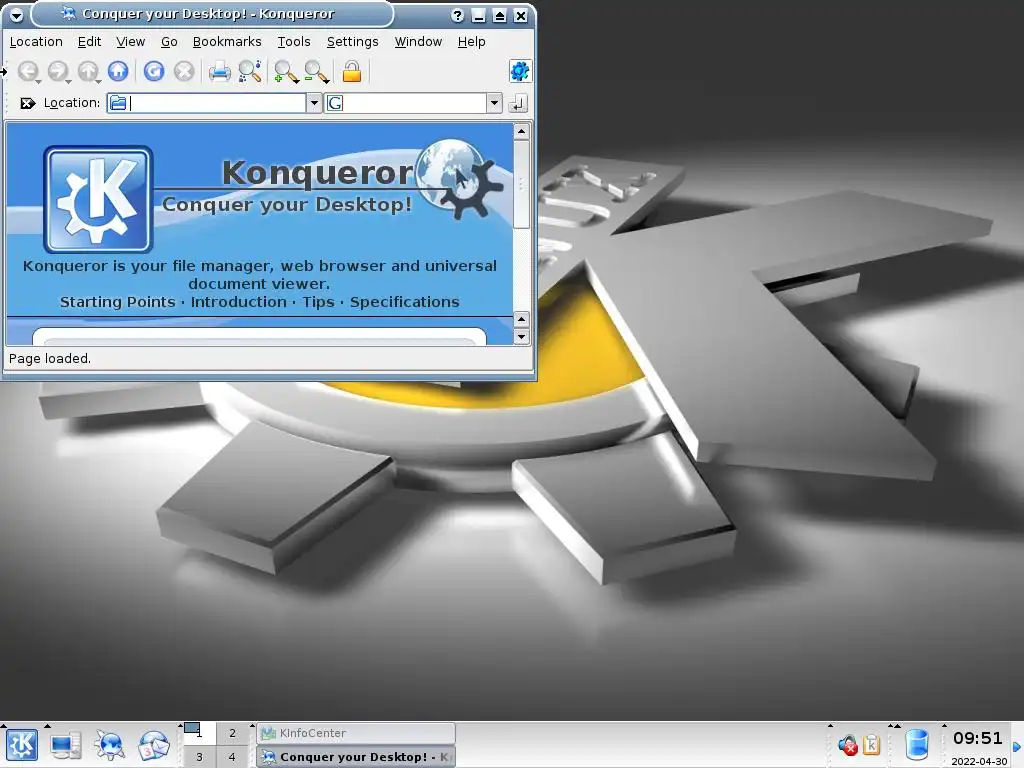Viewport: 1024px width, 768px height.
Task: Follow the Introduction link
Action: pyautogui.click(x=238, y=302)
